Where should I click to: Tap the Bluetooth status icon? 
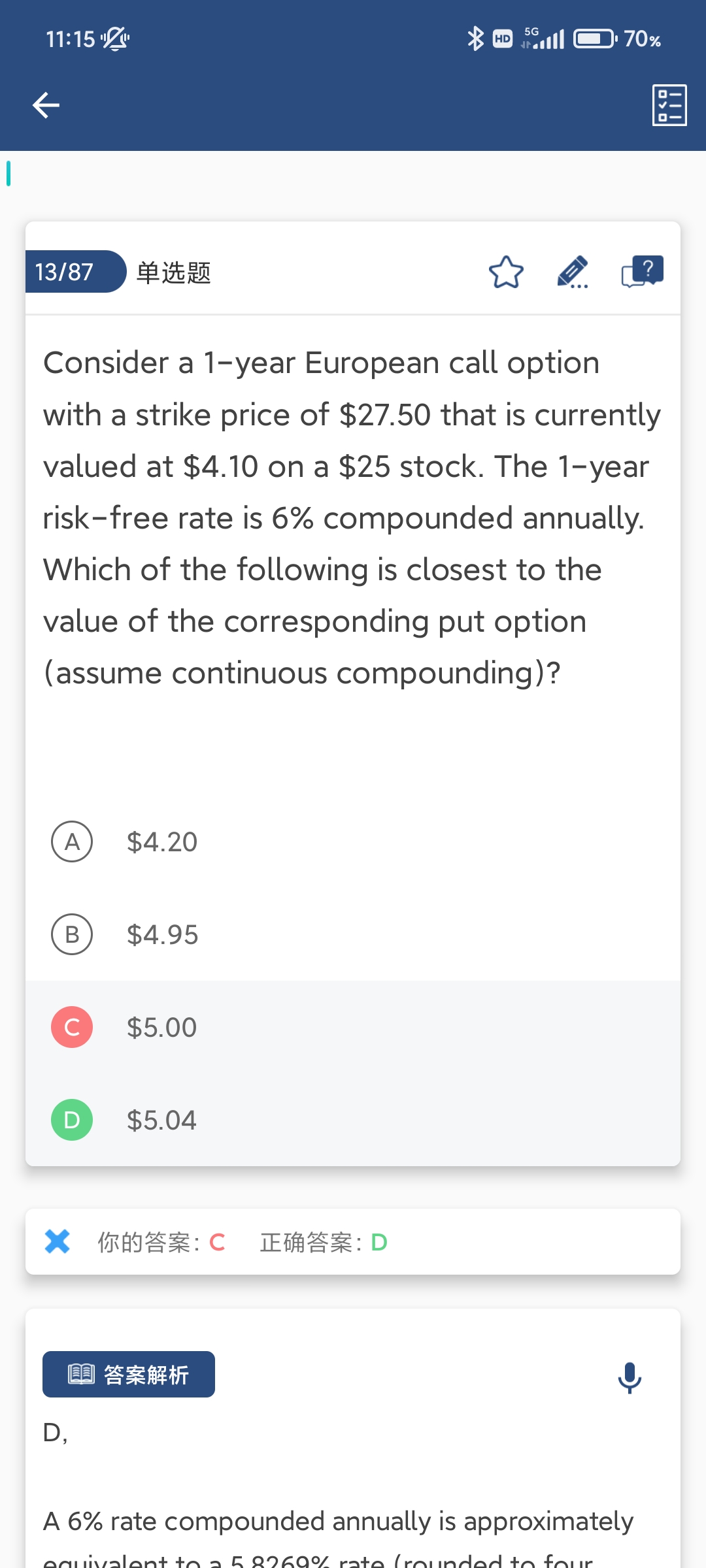pos(475,39)
